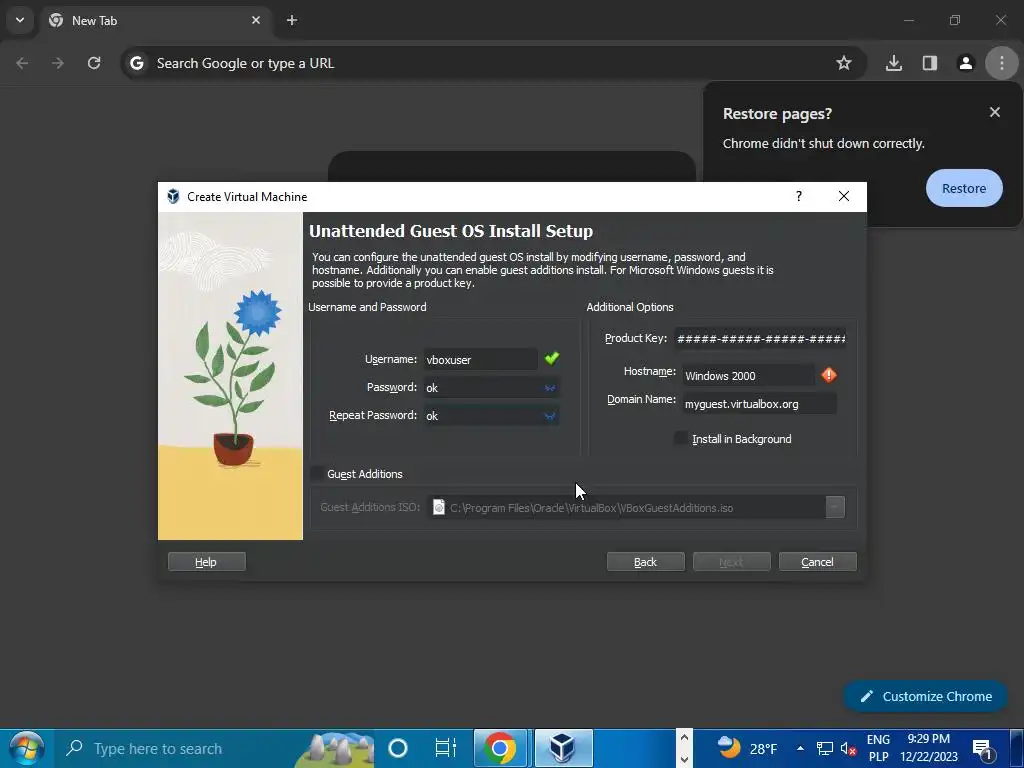Open notification center icon
This screenshot has width=1024, height=768.
click(x=983, y=748)
